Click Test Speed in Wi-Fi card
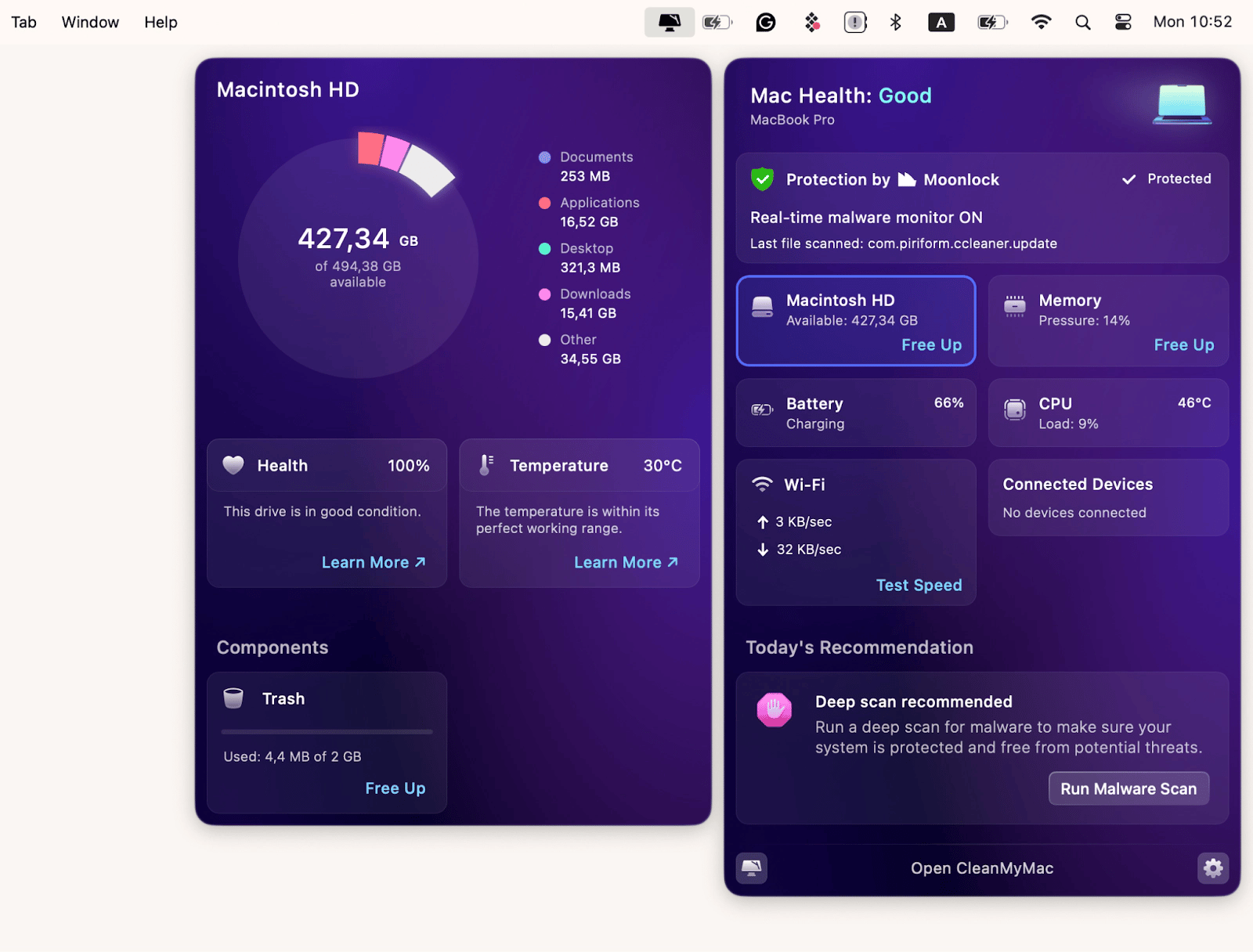Screen dimensions: 1253x952 click(x=919, y=585)
